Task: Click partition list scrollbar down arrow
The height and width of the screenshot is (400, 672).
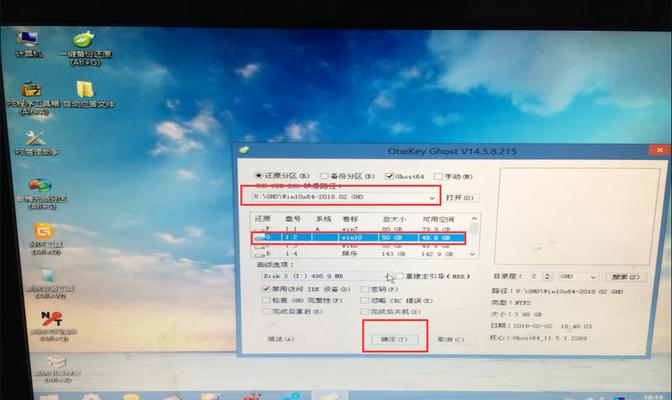Action: click(x=473, y=254)
